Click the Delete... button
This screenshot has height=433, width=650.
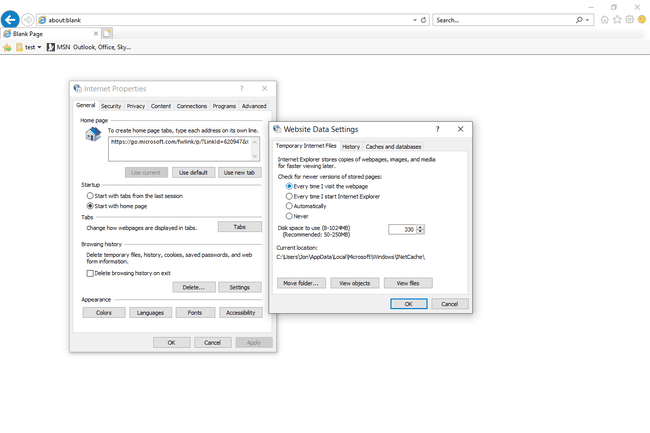click(x=194, y=287)
